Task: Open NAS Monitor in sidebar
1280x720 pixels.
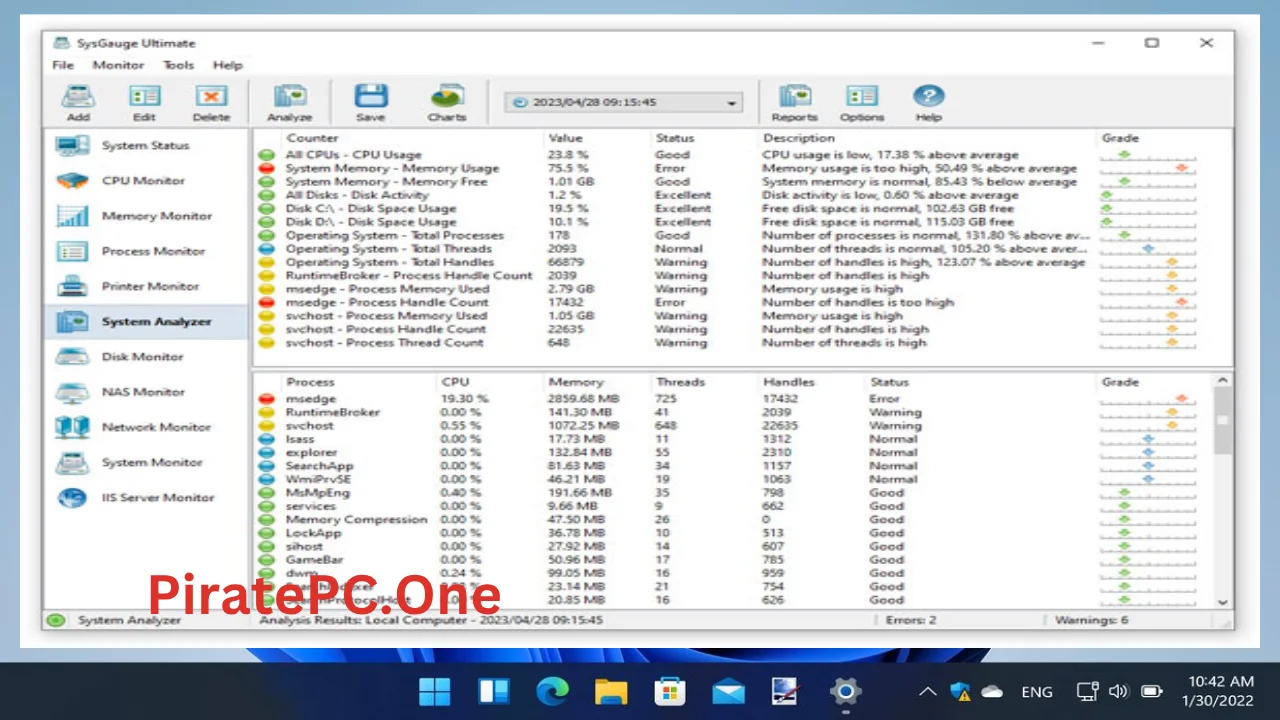Action: coord(146,392)
